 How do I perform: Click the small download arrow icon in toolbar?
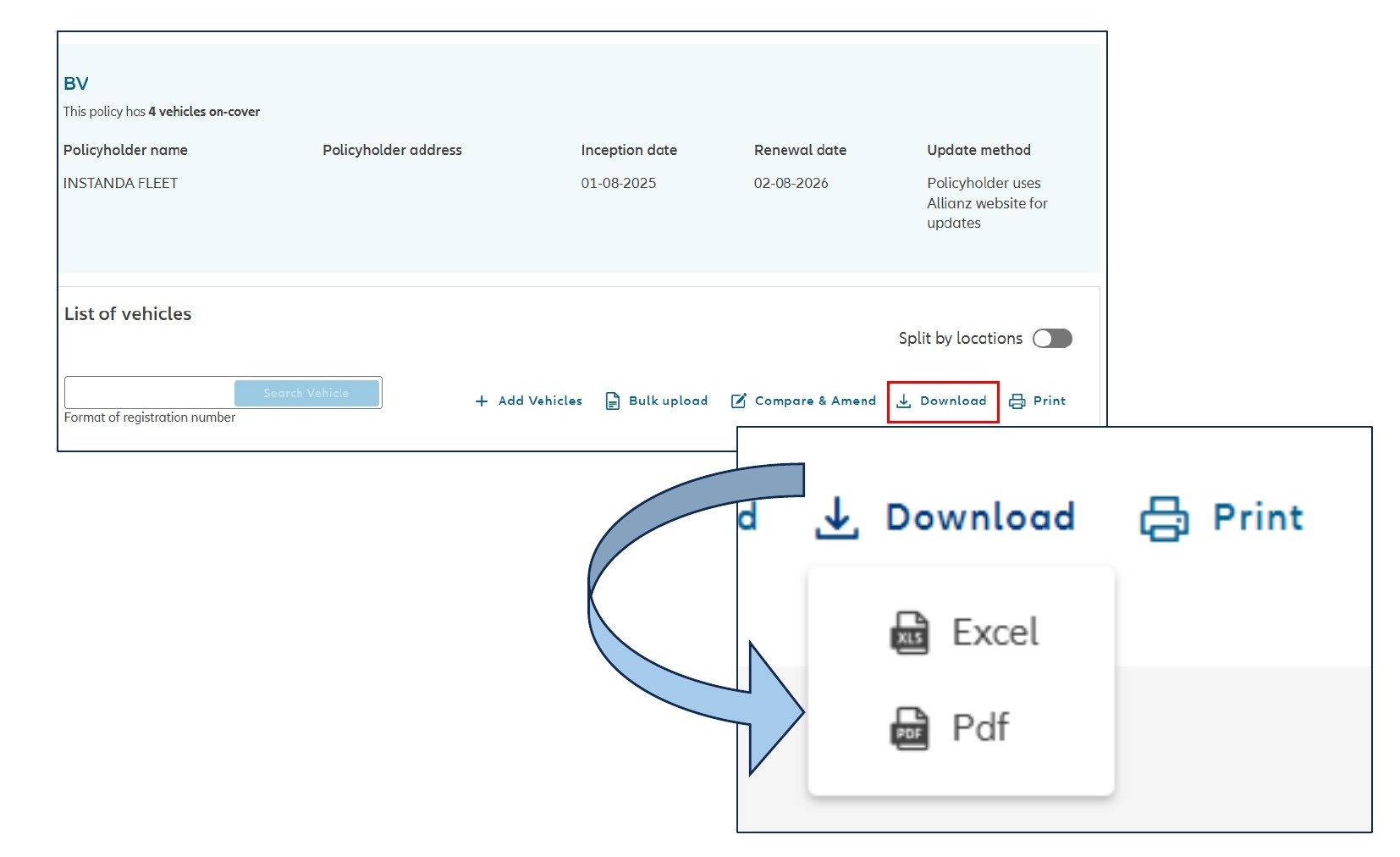pos(904,401)
